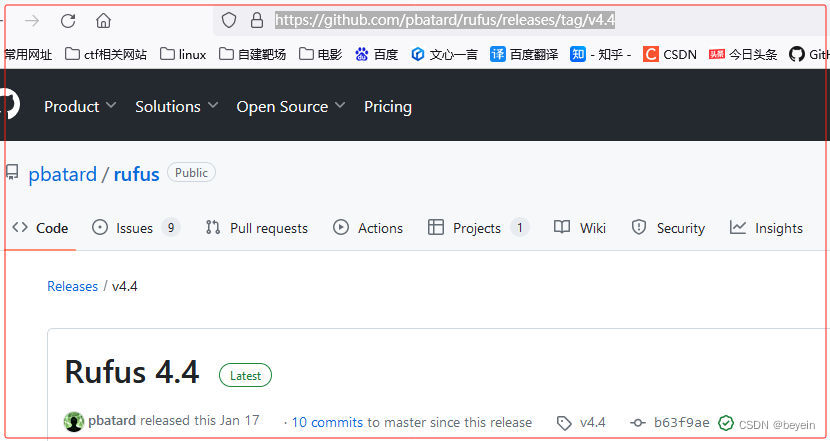
Task: Open commit b63f9ae link
Action: [682, 422]
